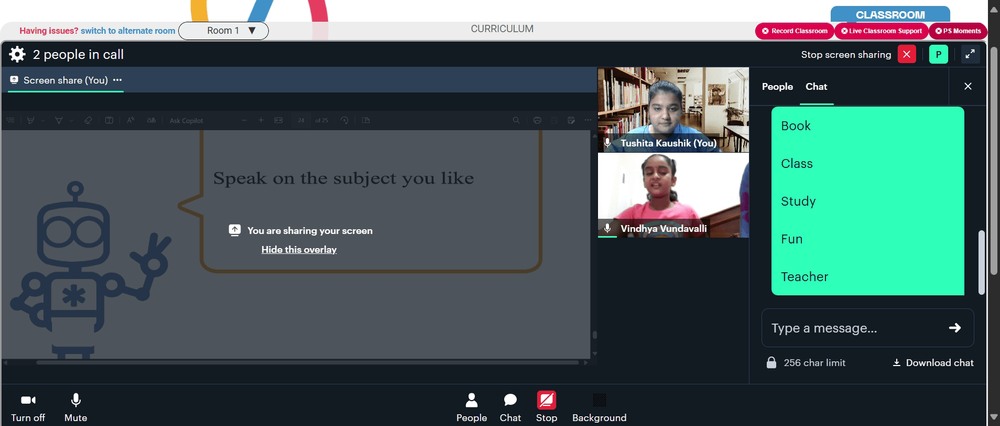Open screen share options ellipsis menu
1000x426 pixels.
pyautogui.click(x=117, y=80)
